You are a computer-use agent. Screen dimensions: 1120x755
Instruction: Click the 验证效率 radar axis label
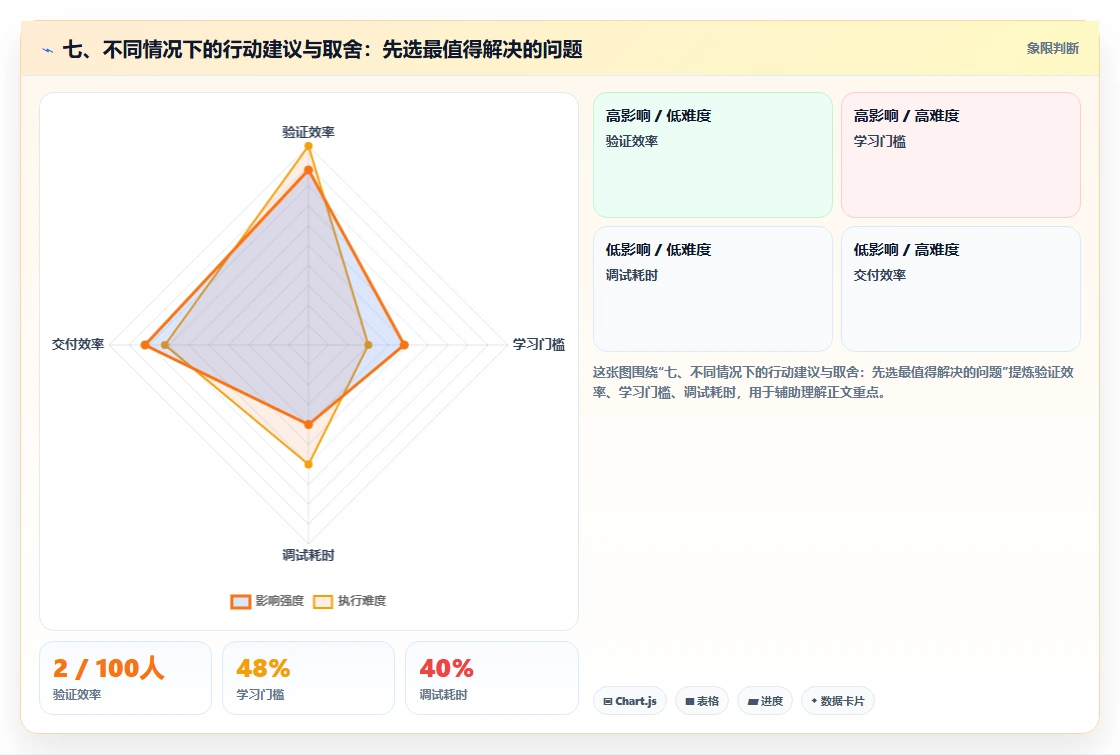(x=308, y=132)
